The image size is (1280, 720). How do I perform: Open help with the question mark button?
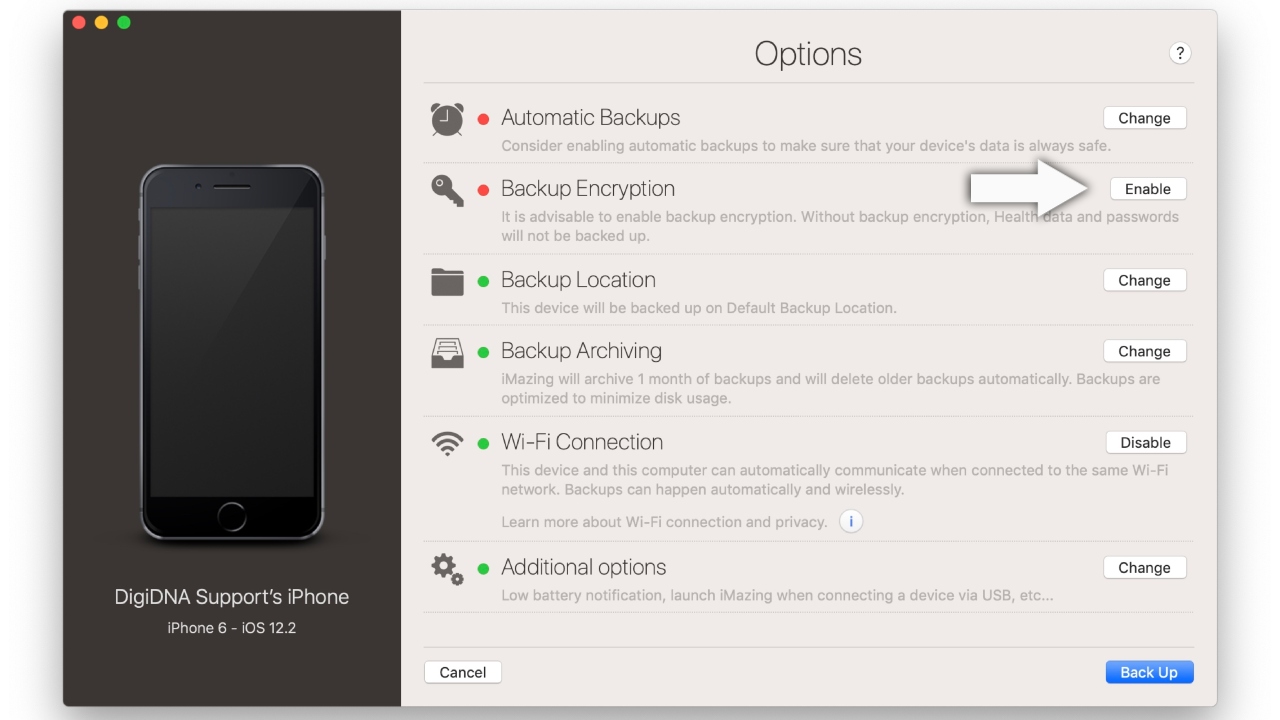1180,54
